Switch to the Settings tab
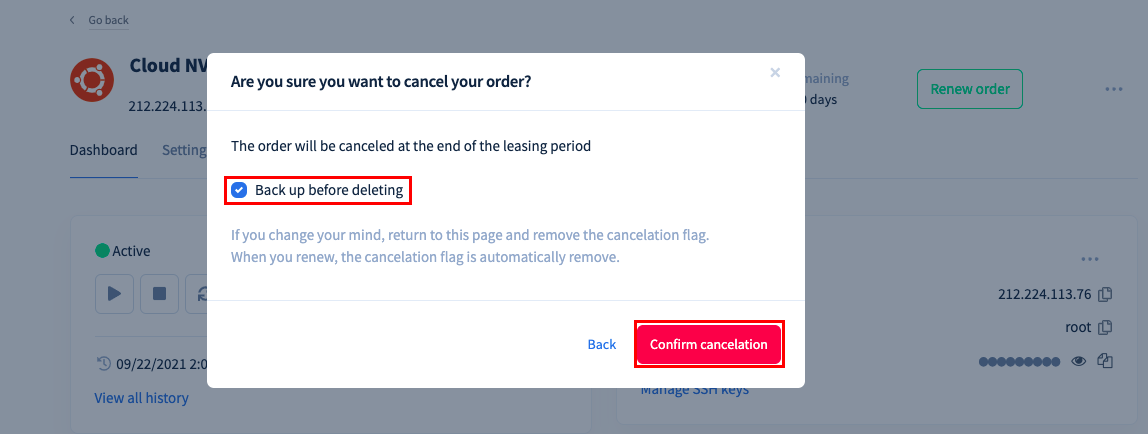Image resolution: width=1148 pixels, height=434 pixels. point(184,150)
